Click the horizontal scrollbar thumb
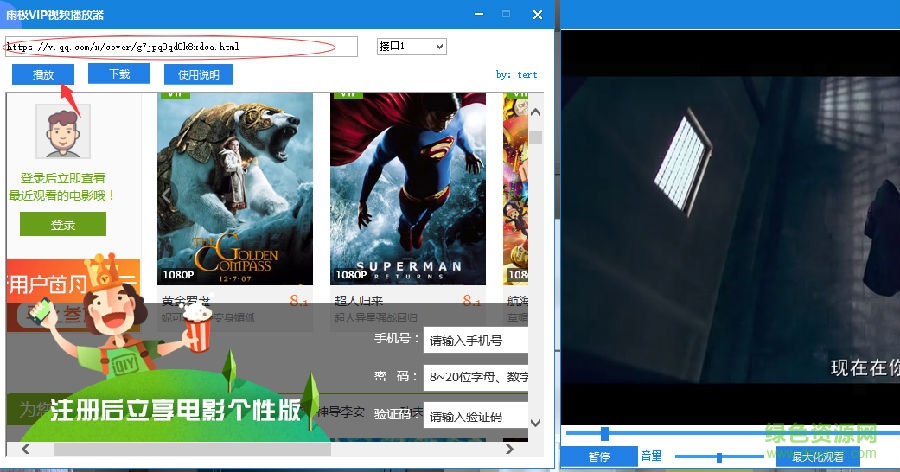 [192, 450]
